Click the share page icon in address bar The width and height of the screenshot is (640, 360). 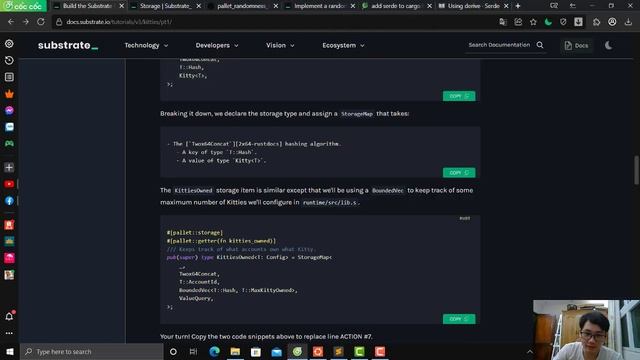[518, 22]
